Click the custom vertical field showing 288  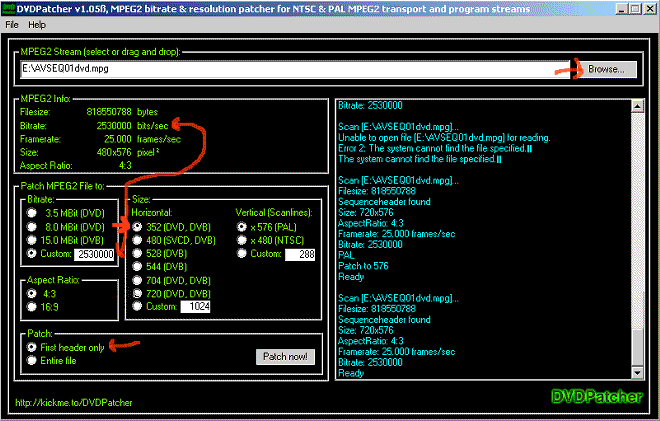pyautogui.click(x=300, y=254)
